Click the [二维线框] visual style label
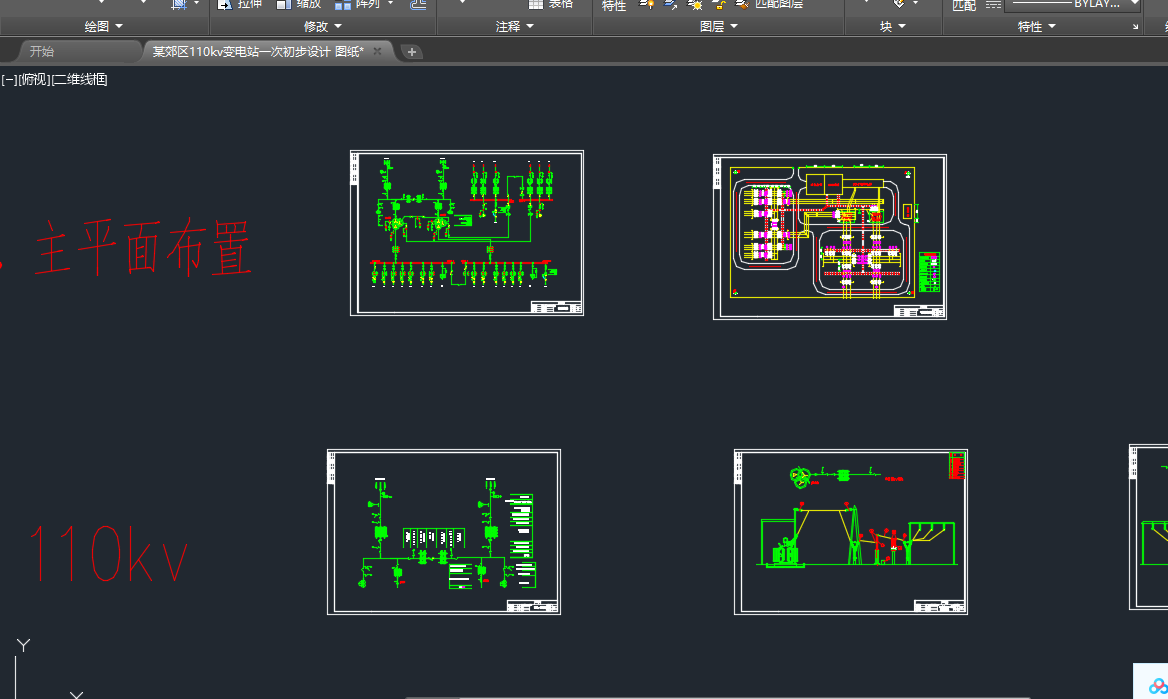The image size is (1168, 699). (x=79, y=79)
